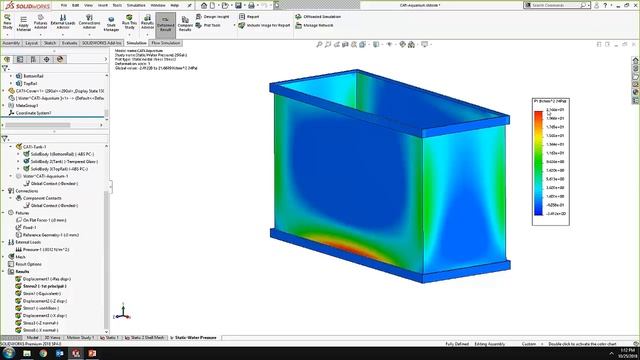Open Chrome from the taskbar
This screenshot has width=640, height=360.
(43, 353)
